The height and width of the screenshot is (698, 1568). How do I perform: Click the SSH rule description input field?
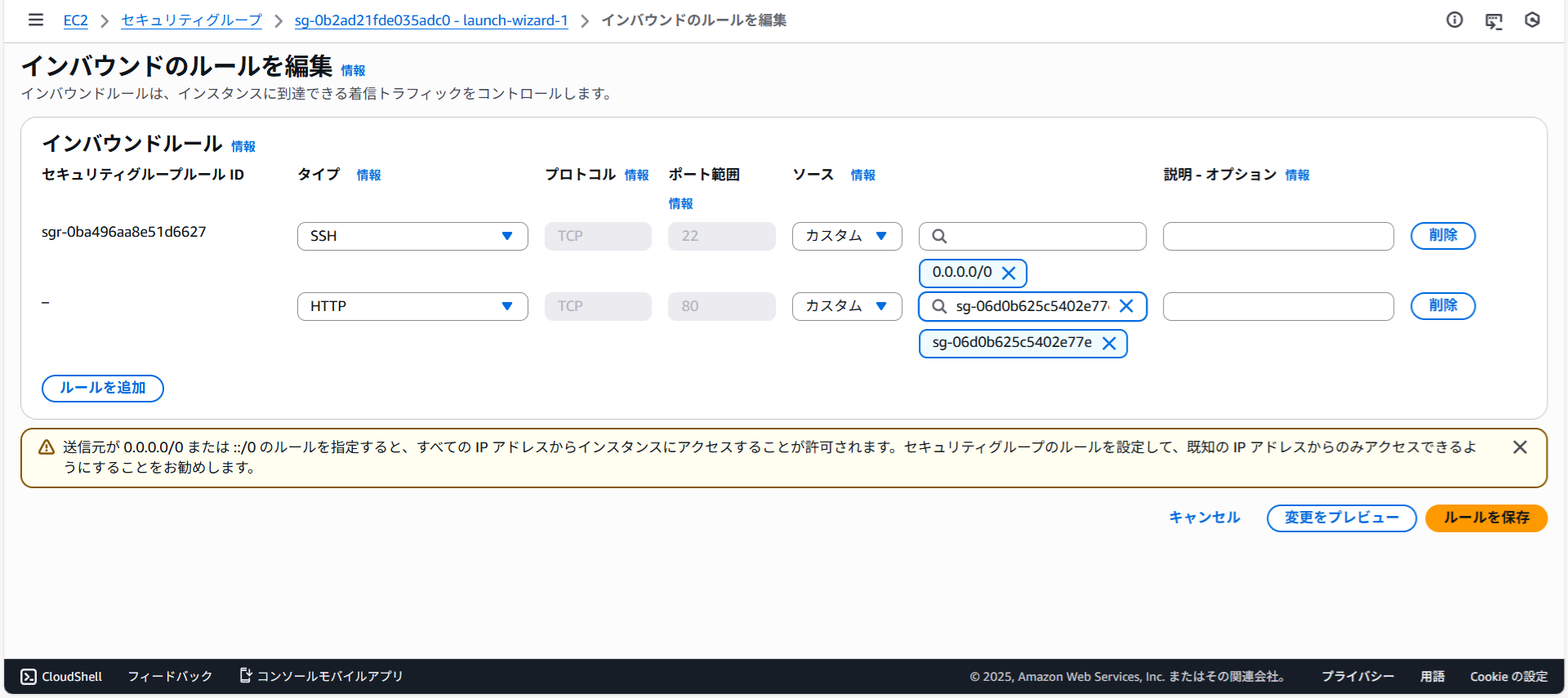pyautogui.click(x=1277, y=236)
